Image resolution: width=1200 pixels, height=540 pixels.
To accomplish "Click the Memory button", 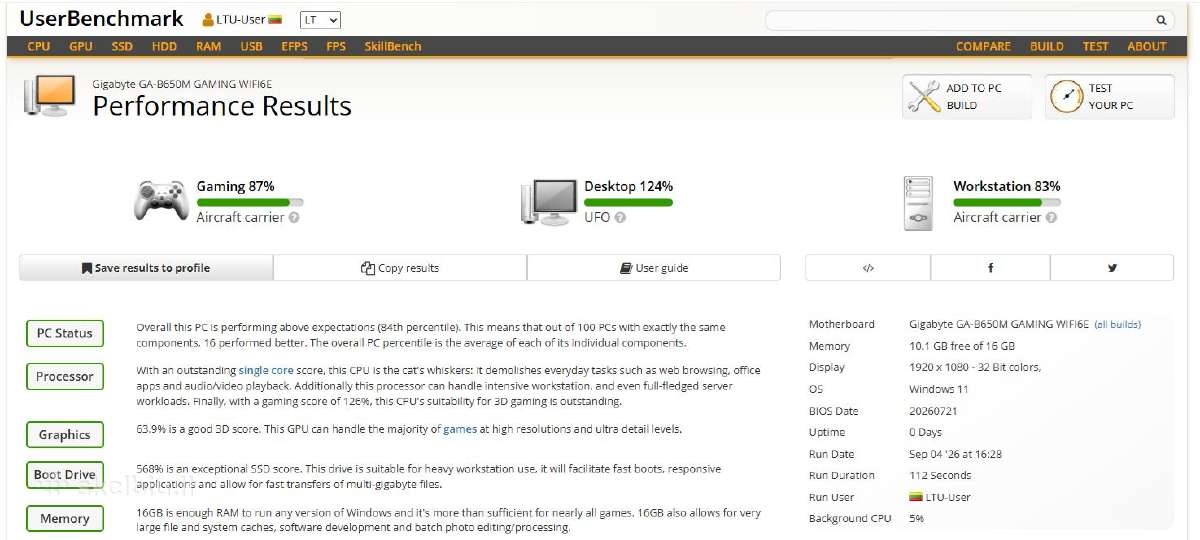I will [x=65, y=519].
